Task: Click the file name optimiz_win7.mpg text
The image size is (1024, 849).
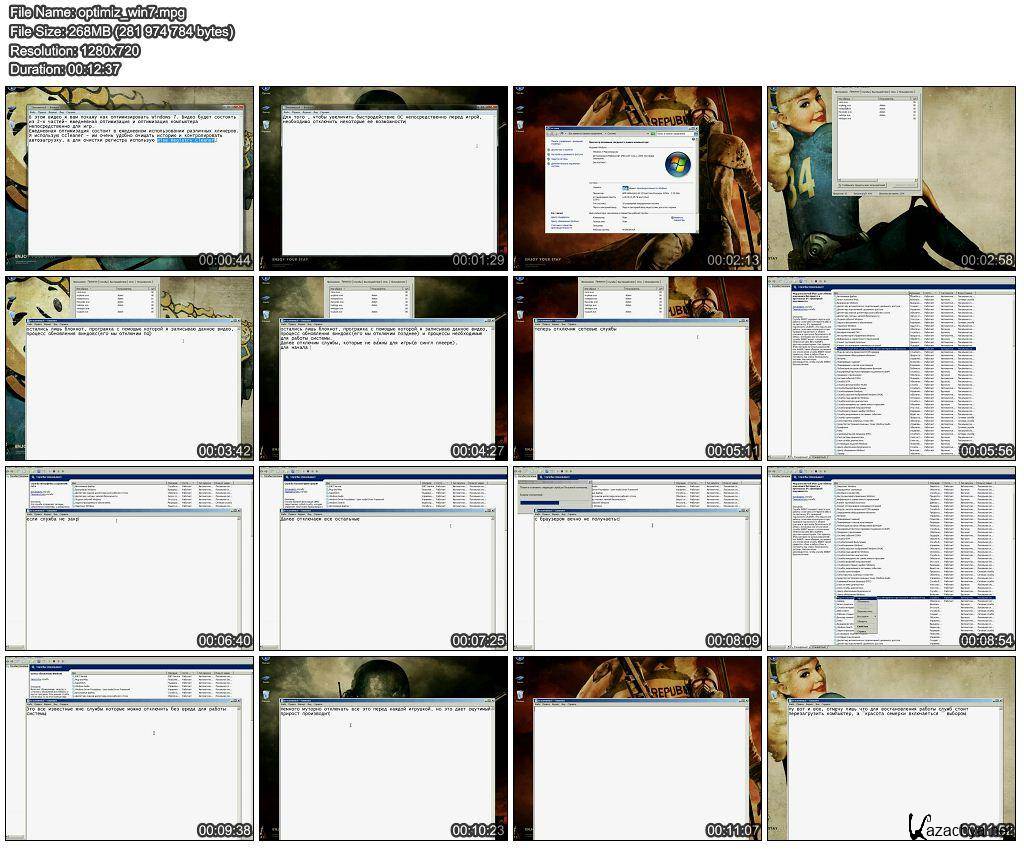Action: 97,12
